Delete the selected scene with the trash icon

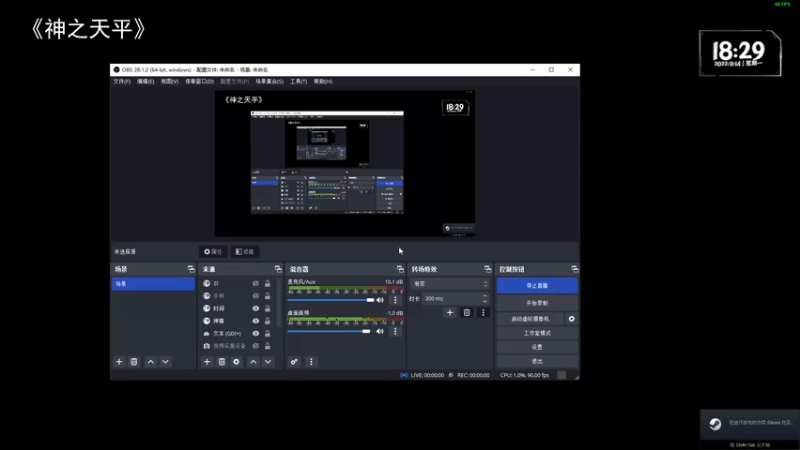(x=134, y=362)
